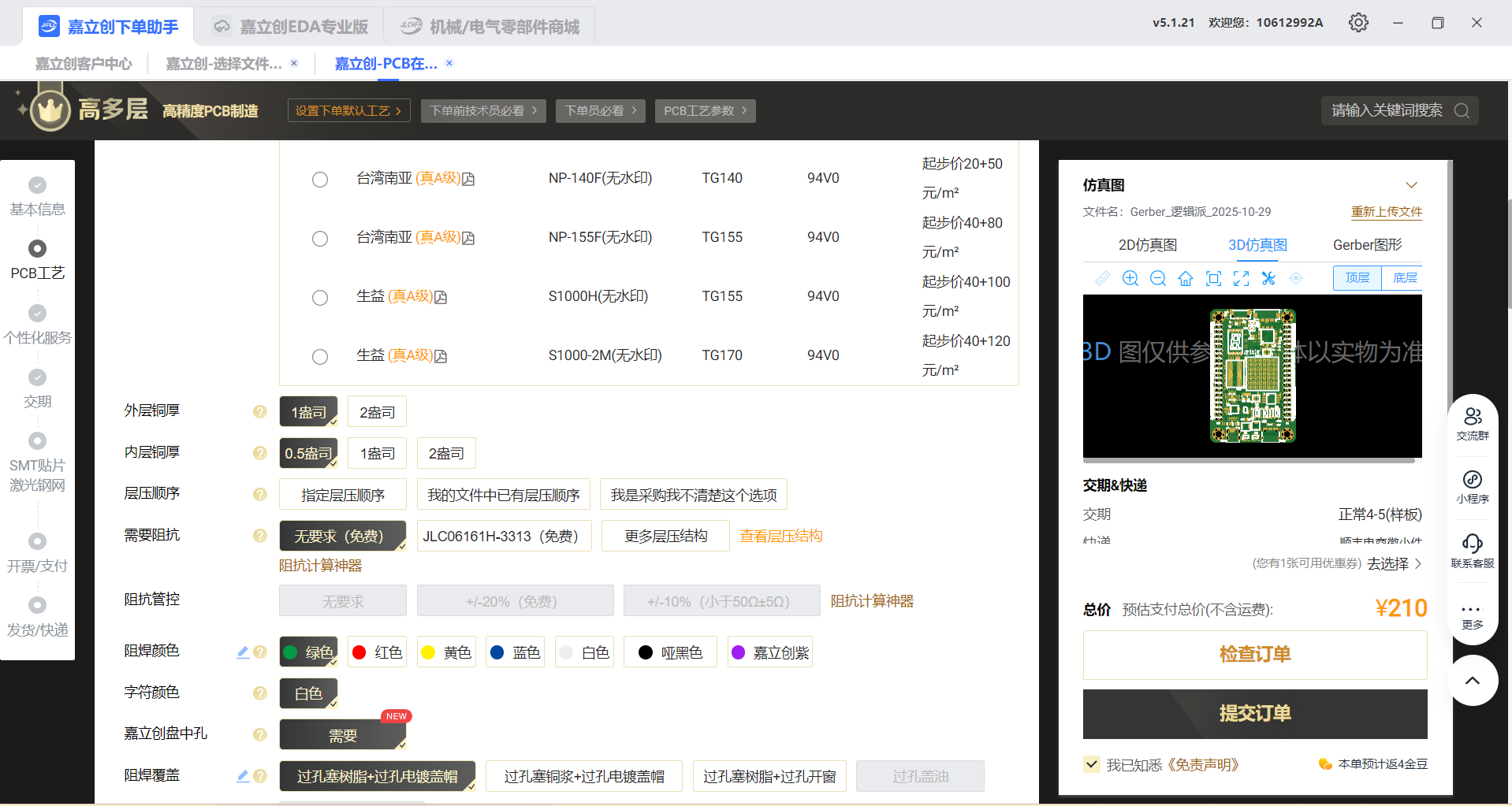The width and height of the screenshot is (1512, 806).
Task: Open settings gear in title bar
Action: point(1358,23)
